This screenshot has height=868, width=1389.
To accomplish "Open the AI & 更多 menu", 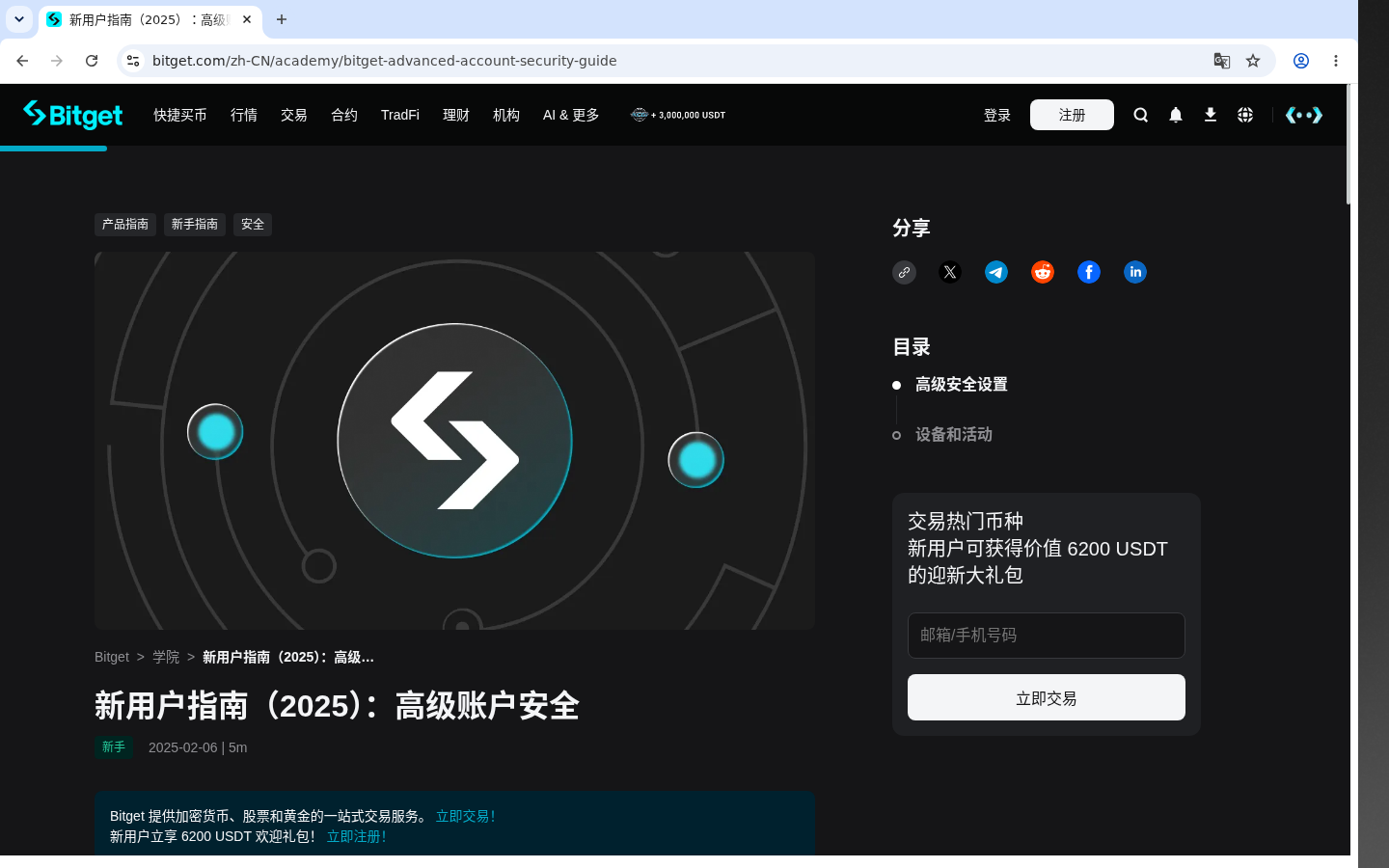I will tap(571, 115).
